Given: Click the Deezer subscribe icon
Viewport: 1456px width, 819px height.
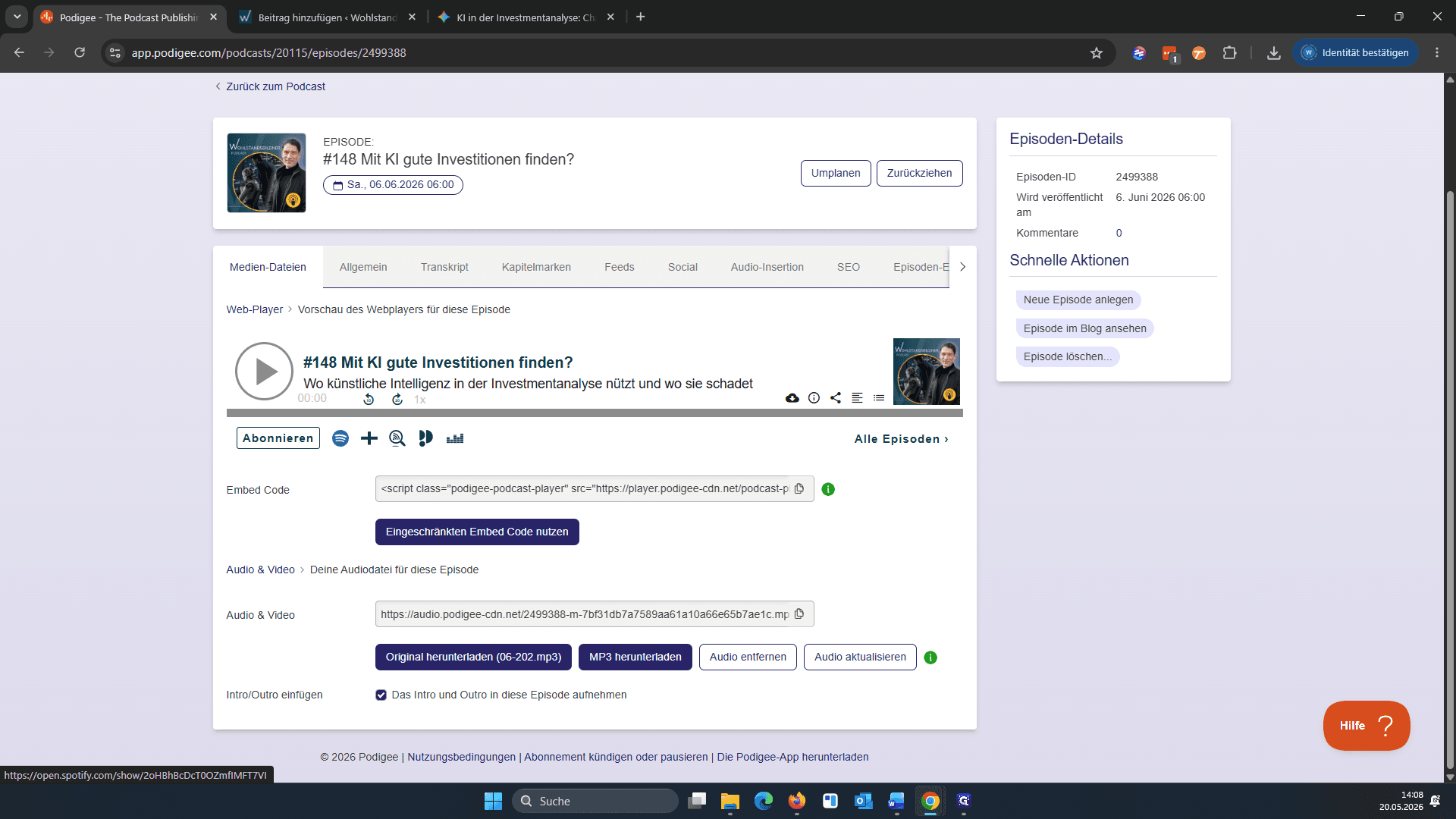Looking at the screenshot, I should (455, 438).
